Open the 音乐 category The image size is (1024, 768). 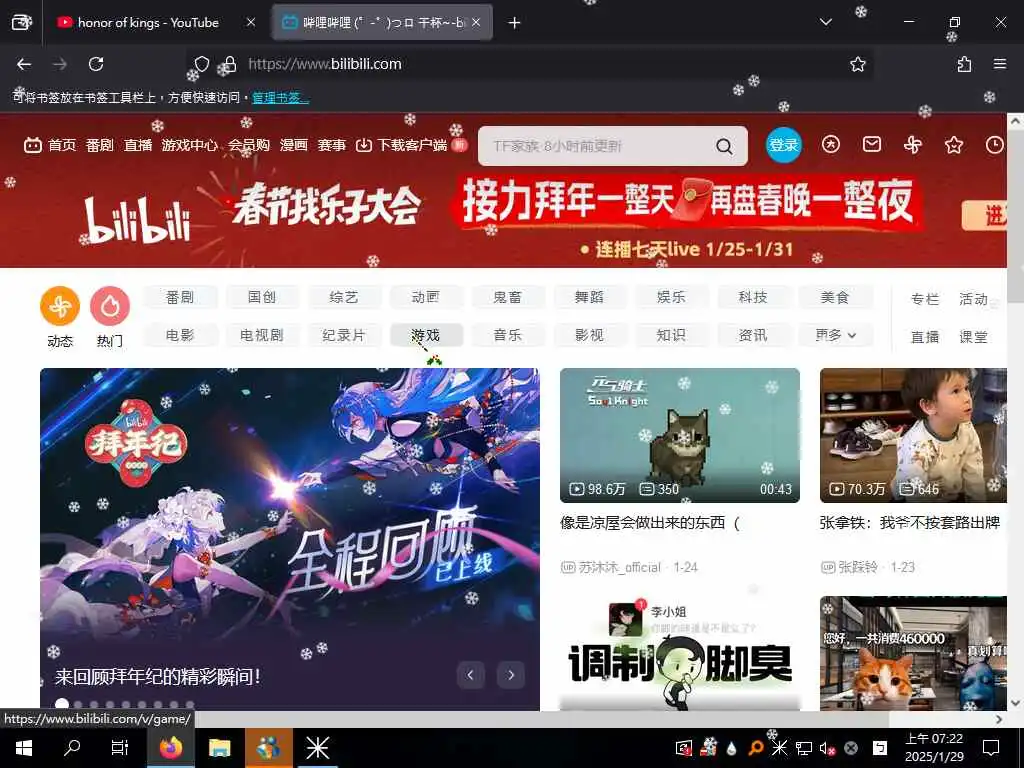pyautogui.click(x=507, y=335)
